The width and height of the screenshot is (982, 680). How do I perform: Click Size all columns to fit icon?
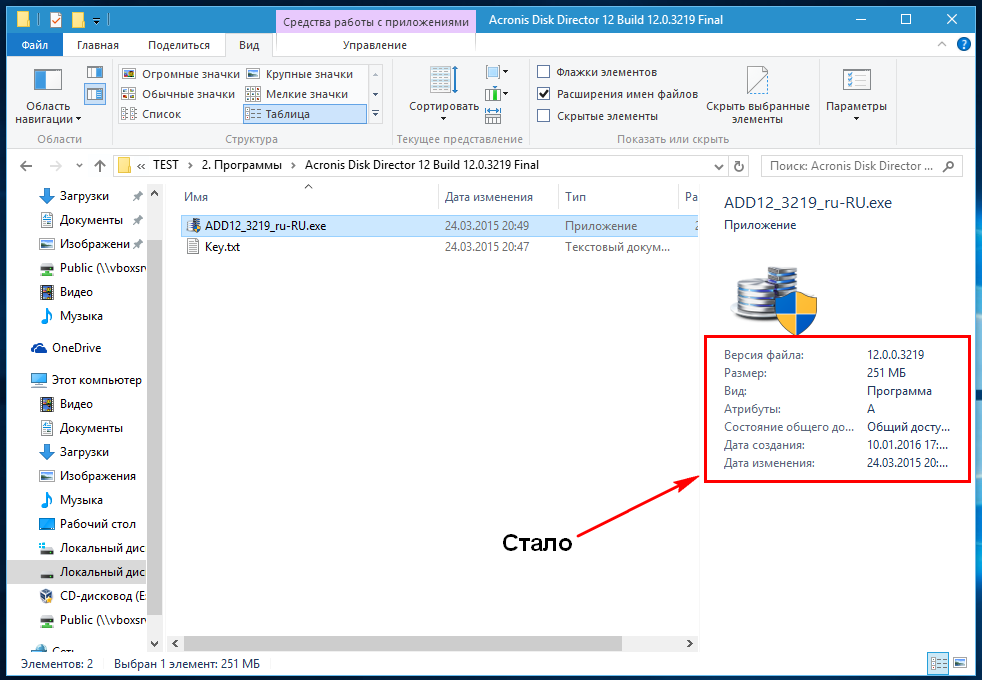tap(493, 115)
